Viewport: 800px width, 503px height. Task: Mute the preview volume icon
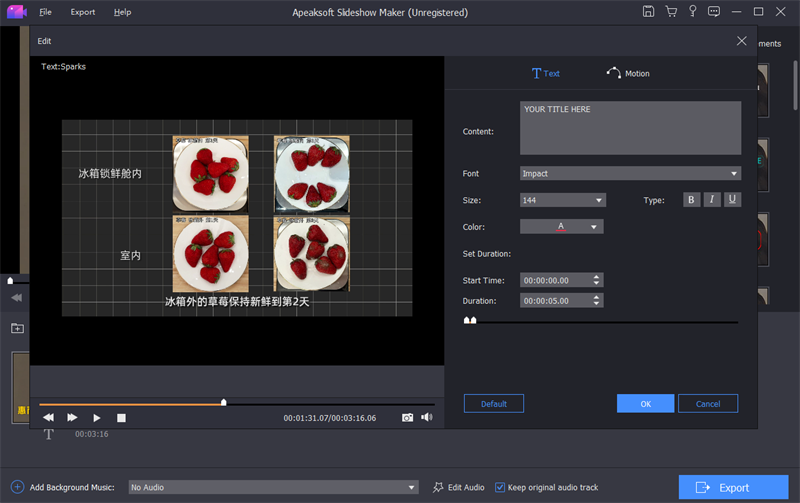pyautogui.click(x=427, y=417)
